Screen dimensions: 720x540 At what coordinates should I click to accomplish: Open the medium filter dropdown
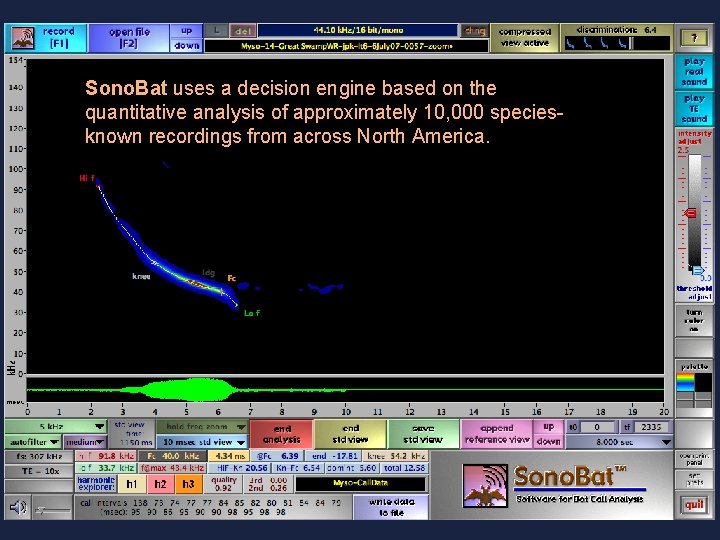pos(84,442)
